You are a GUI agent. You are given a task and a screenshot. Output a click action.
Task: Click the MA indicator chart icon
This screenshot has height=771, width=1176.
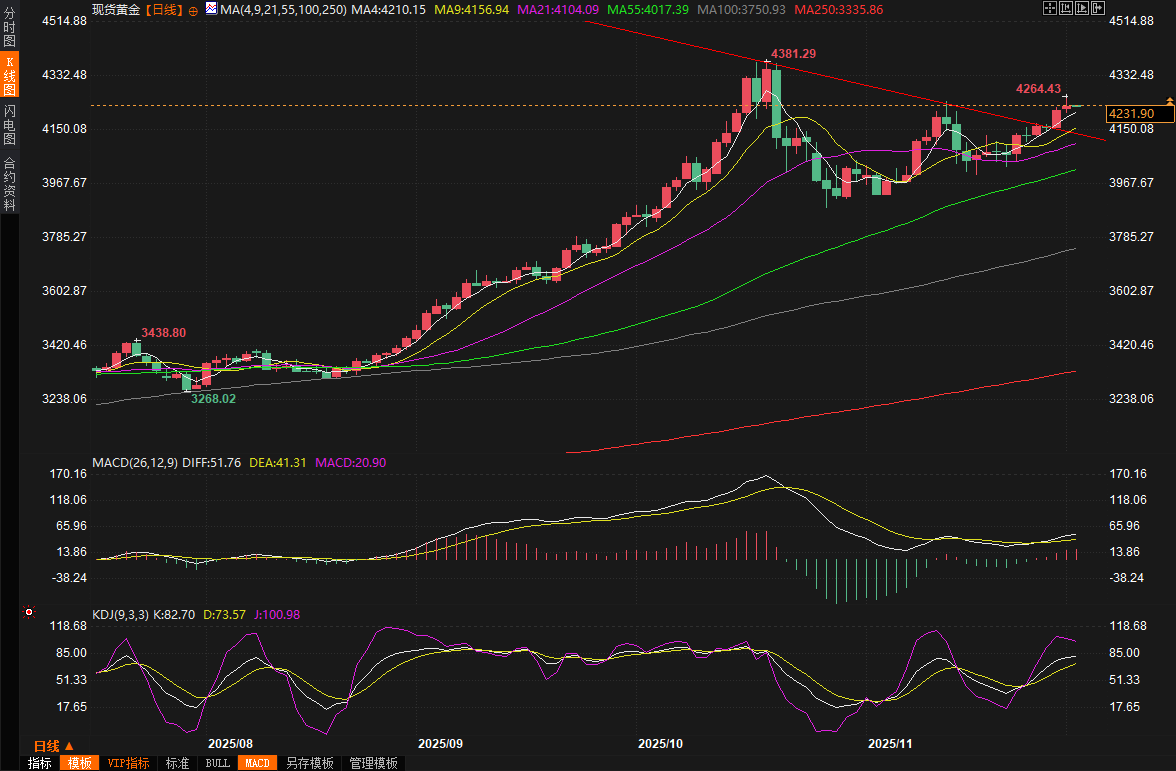(x=210, y=9)
